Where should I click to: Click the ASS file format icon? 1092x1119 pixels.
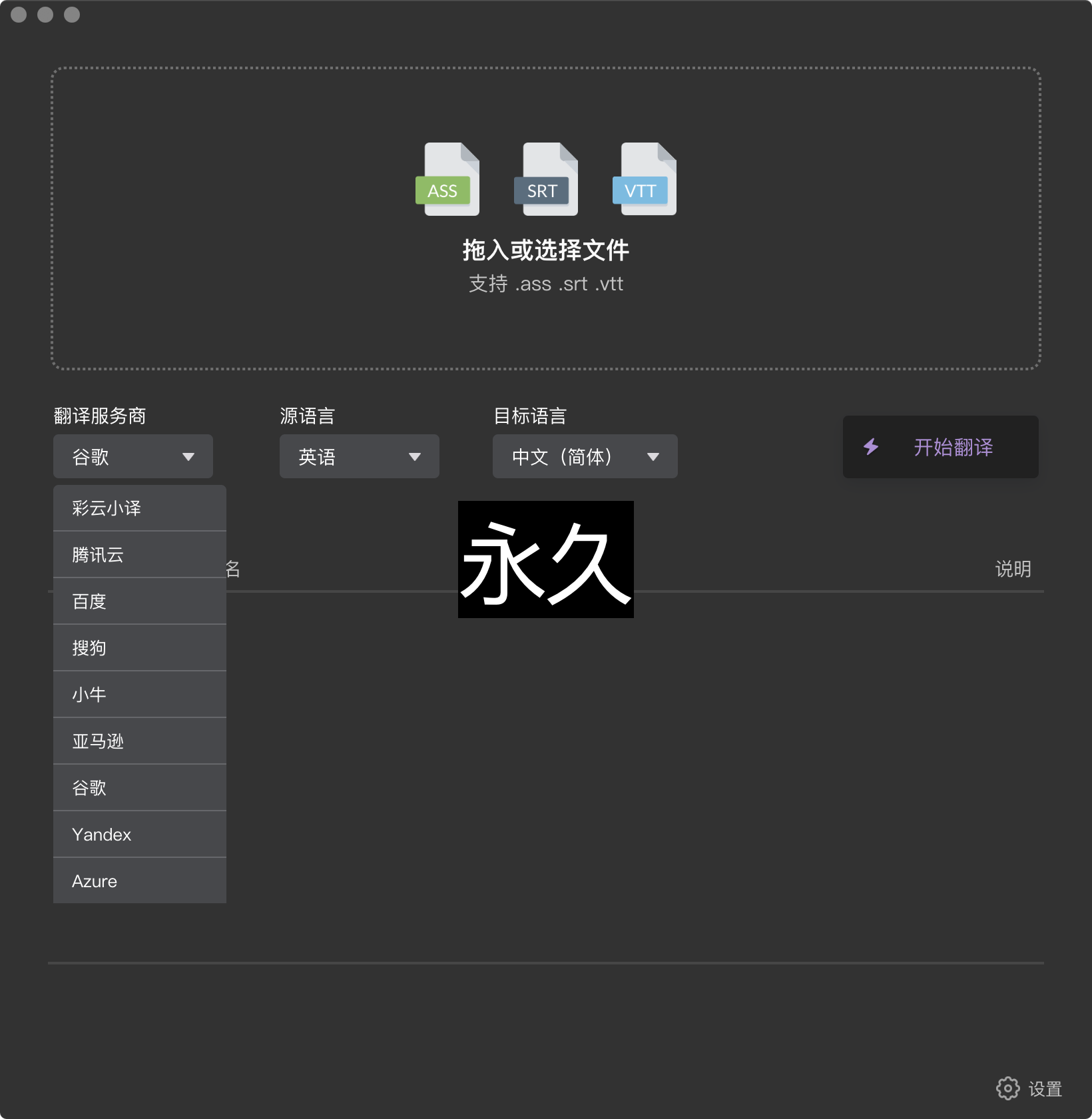click(447, 179)
